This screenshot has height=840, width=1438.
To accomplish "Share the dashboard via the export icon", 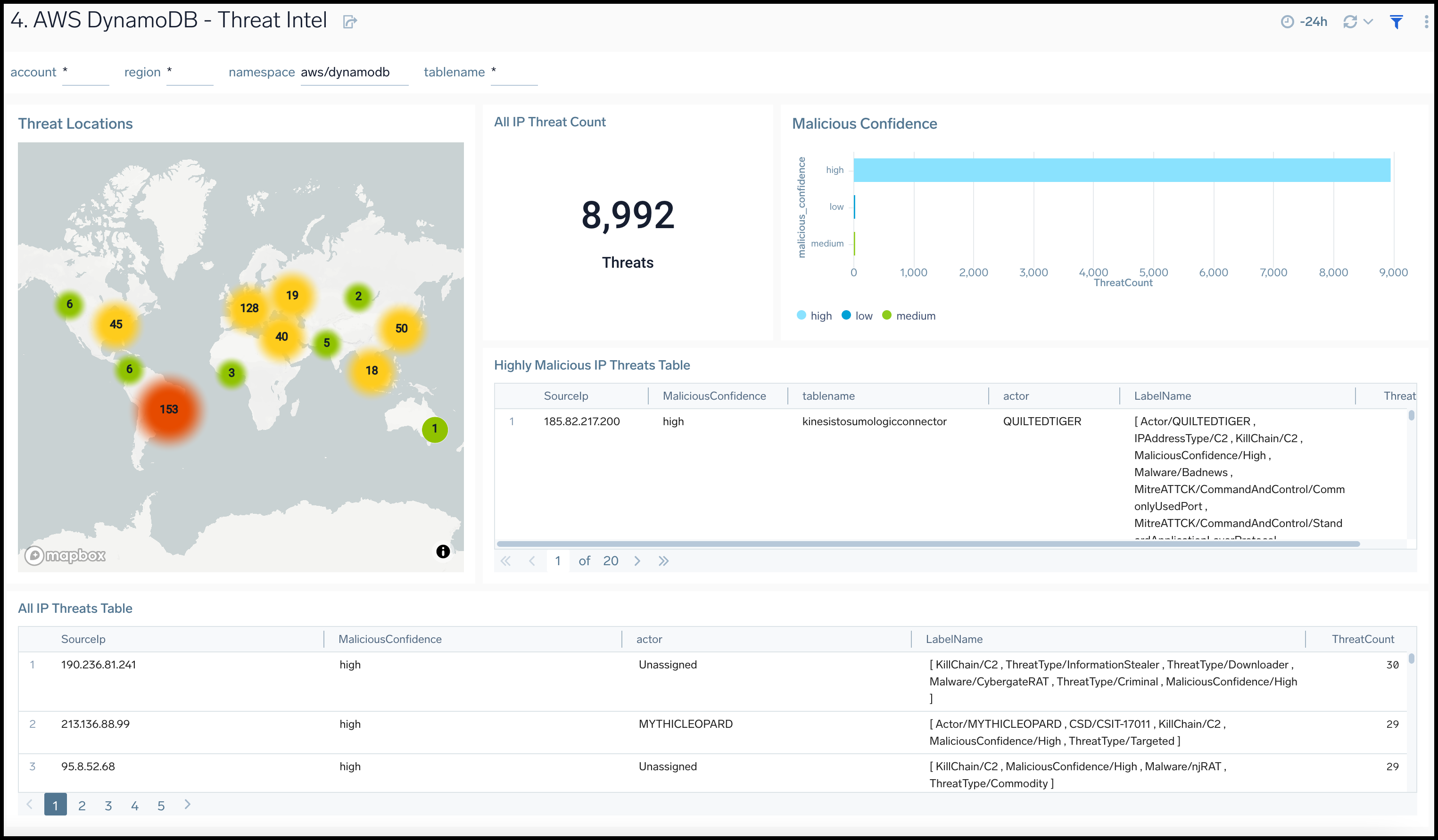I will pos(350,21).
